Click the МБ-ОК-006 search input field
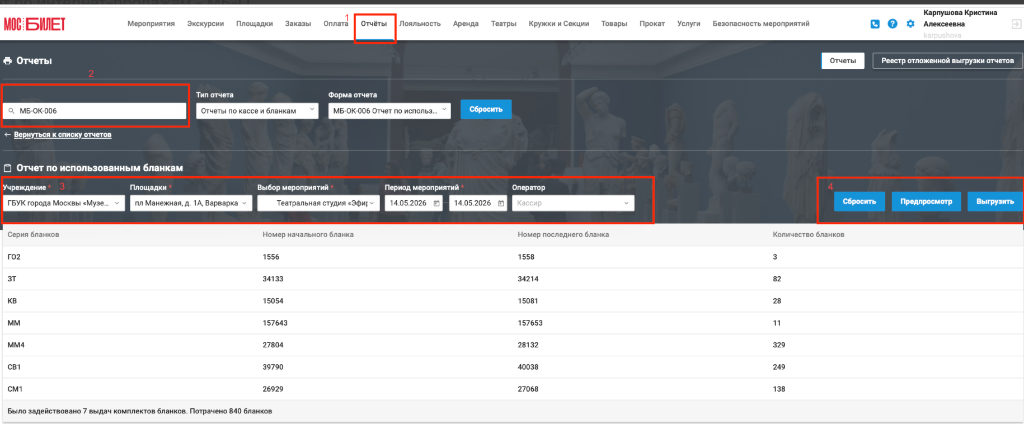Screen dimensions: 1024x424 95,111
